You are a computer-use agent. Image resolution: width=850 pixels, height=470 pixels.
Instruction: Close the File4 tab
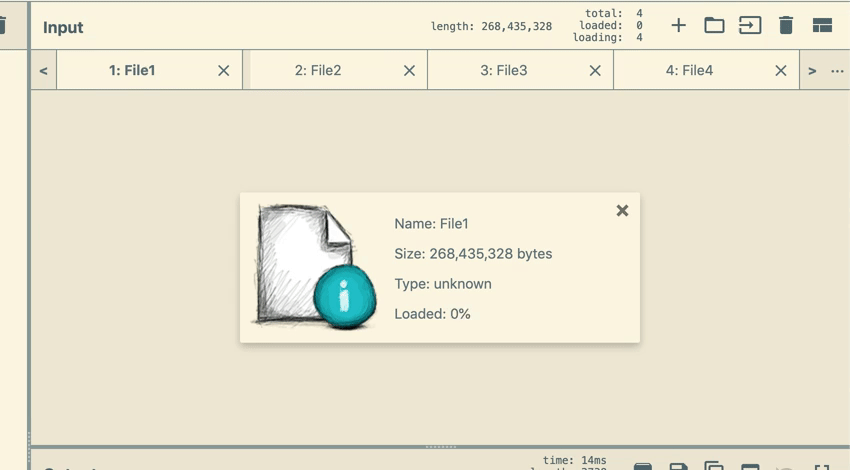pyautogui.click(x=781, y=71)
